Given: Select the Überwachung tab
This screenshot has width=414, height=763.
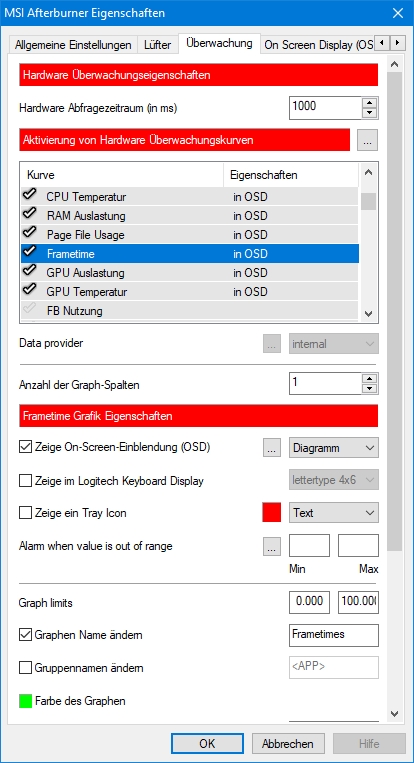Looking at the screenshot, I should [219, 43].
